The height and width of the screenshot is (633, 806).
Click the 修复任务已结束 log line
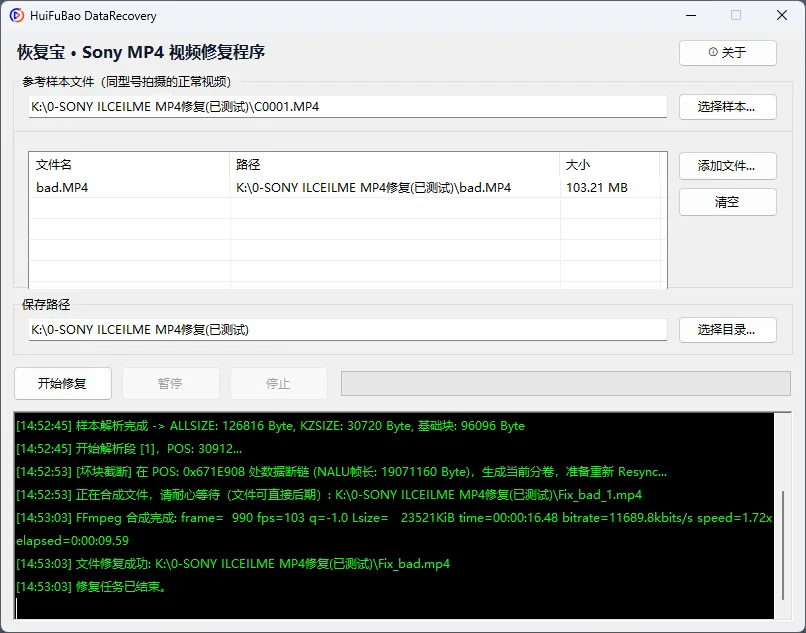point(91,587)
